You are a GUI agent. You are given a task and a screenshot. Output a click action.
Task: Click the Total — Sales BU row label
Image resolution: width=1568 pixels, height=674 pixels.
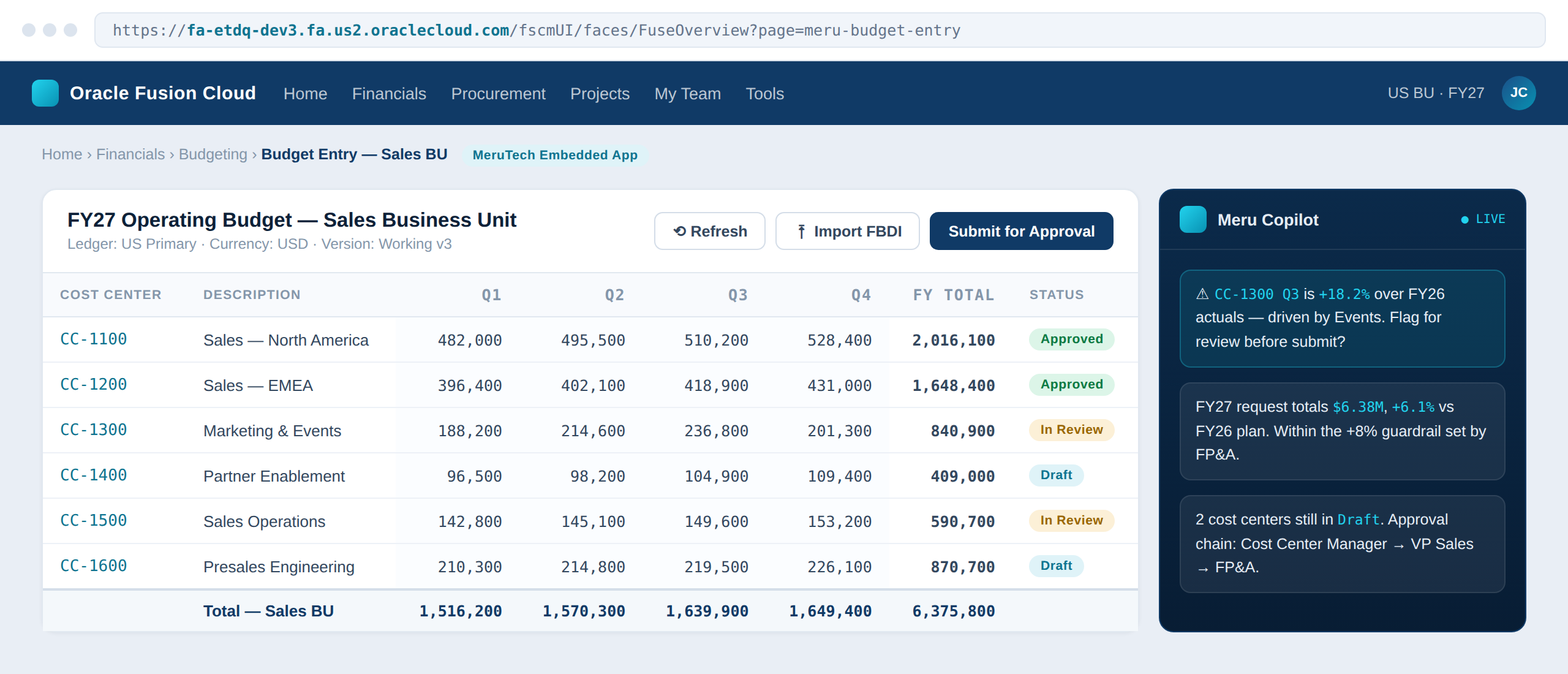[268, 612]
